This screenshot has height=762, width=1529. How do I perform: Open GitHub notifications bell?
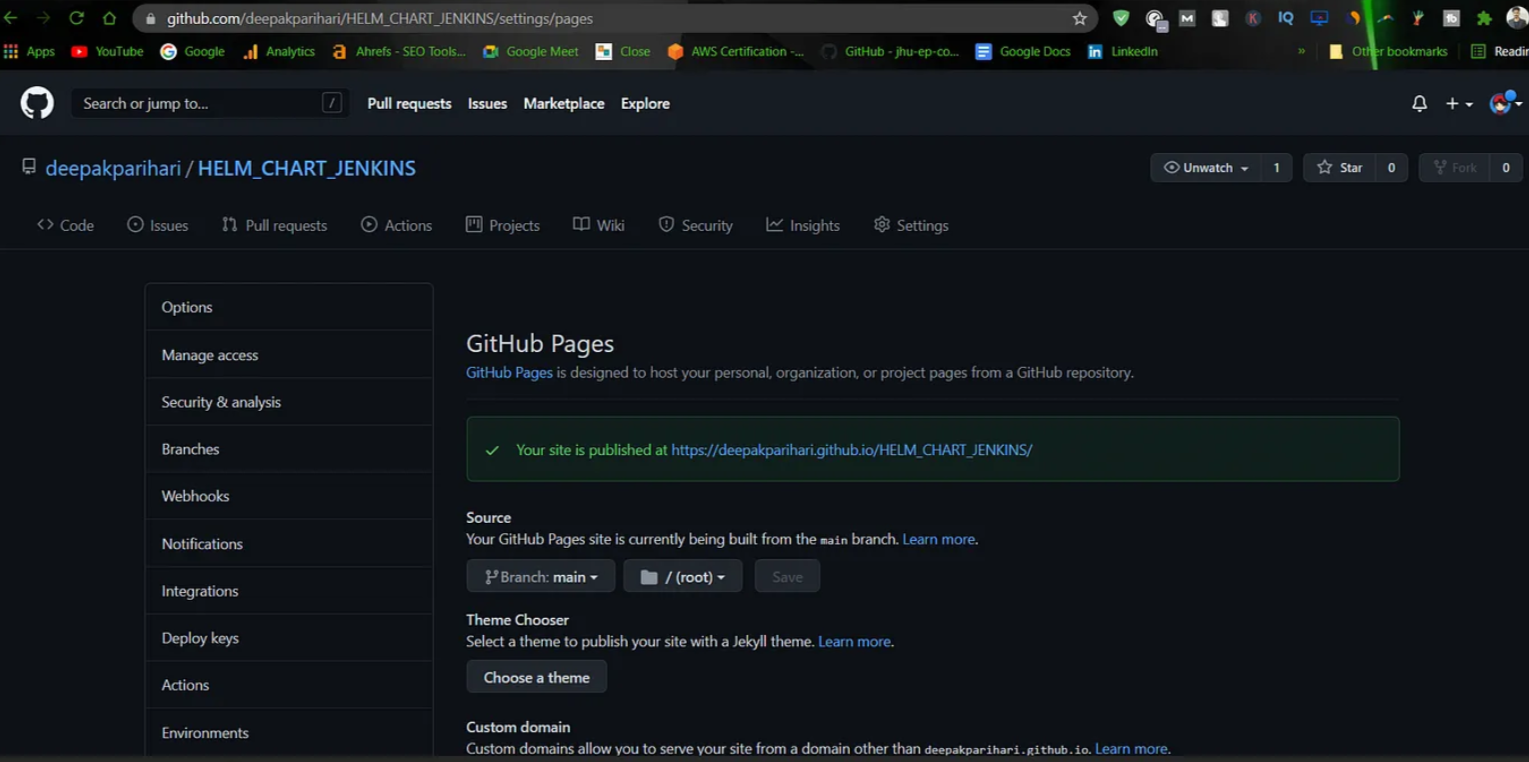(x=1419, y=103)
